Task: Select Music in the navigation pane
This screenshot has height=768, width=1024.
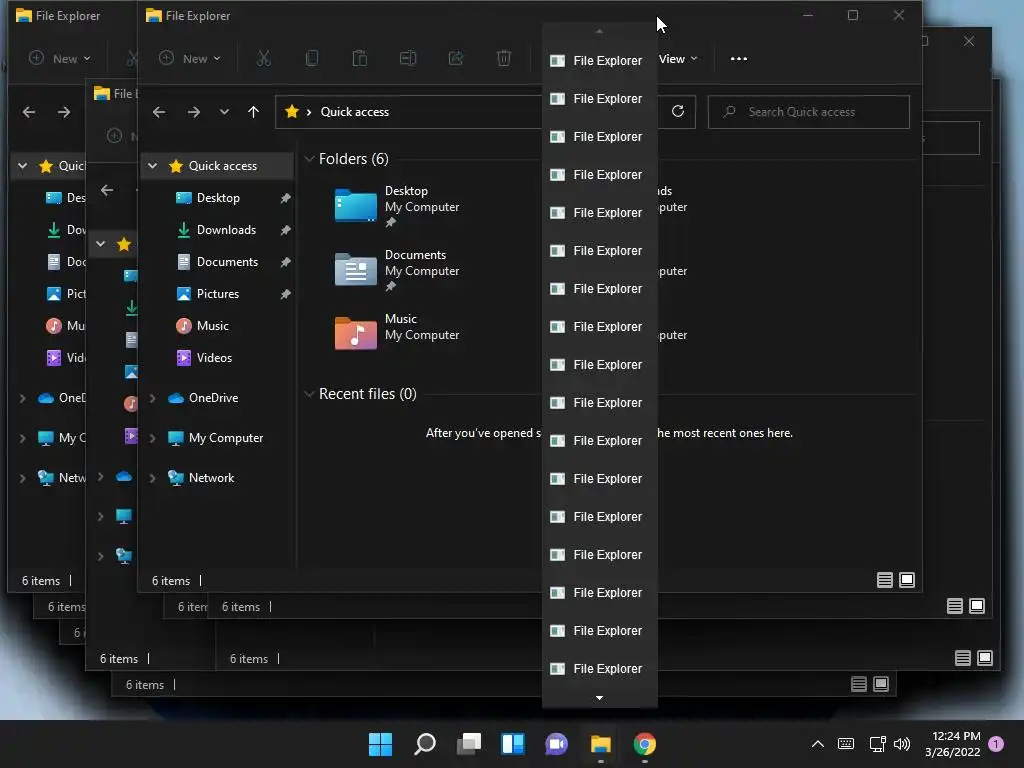Action: coord(213,326)
